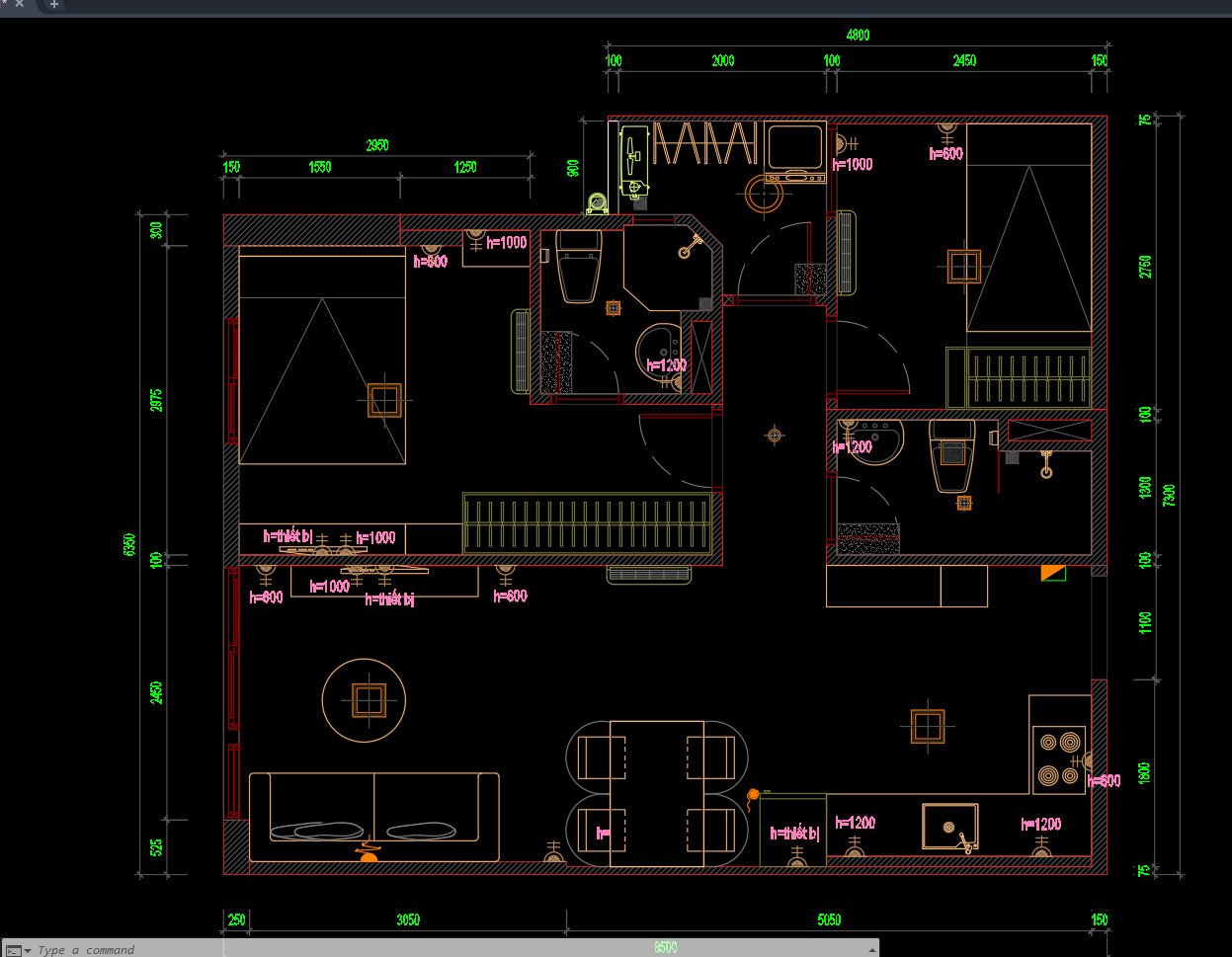Image resolution: width=1232 pixels, height=957 pixels.
Task: Select the 2950 dimension text
Action: point(376,145)
